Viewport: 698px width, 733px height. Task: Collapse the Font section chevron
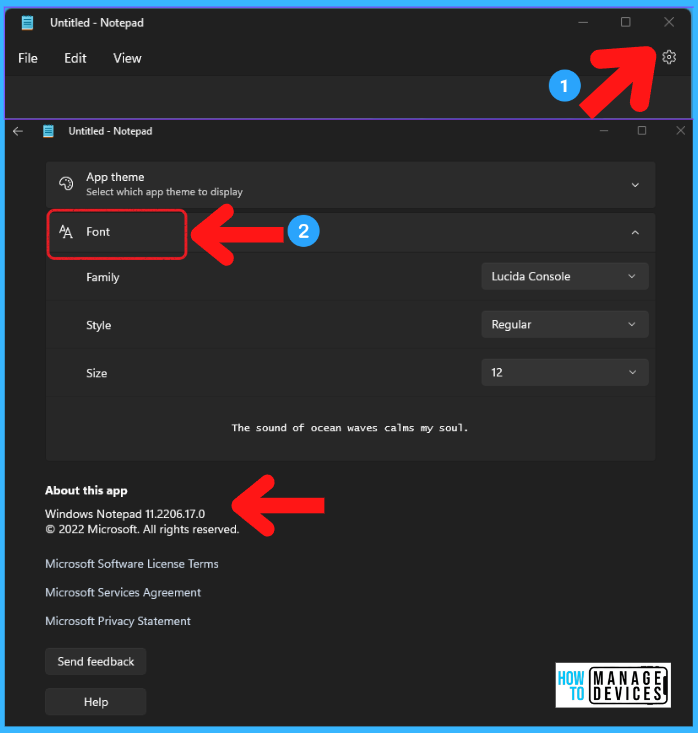point(635,232)
